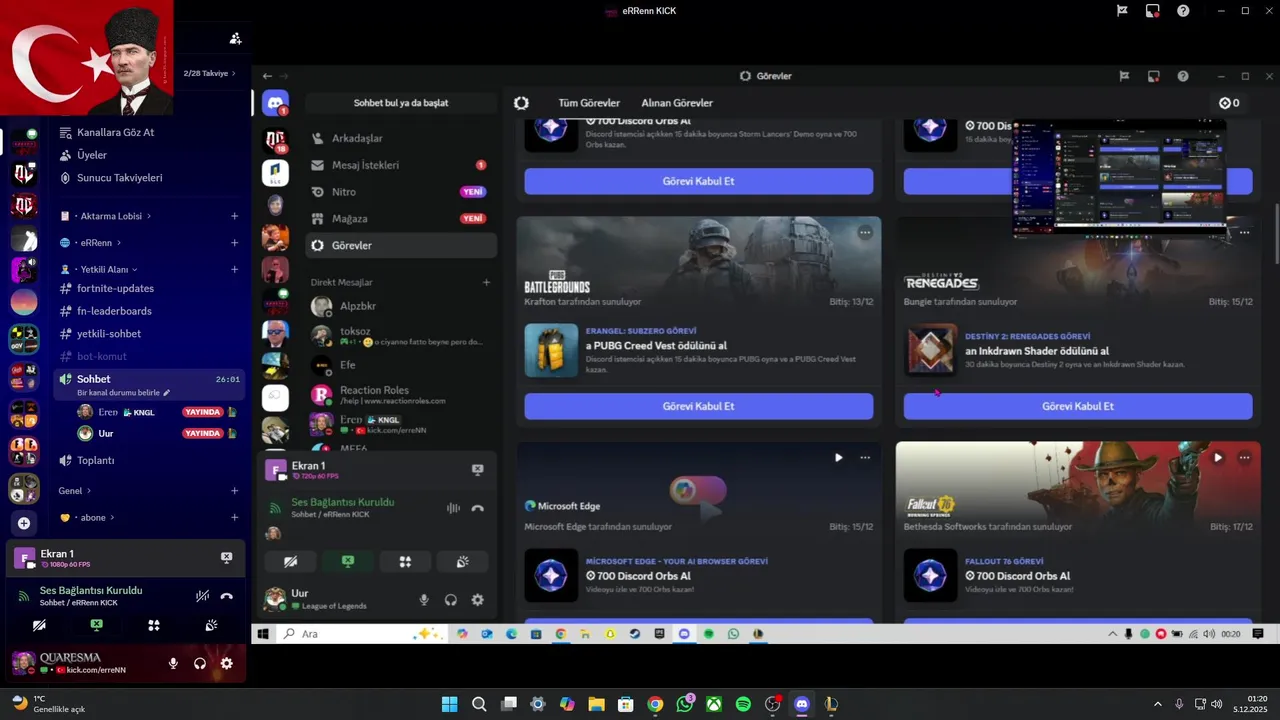Toggle camera in outer voice panel
Image resolution: width=1280 pixels, height=720 pixels.
[39, 625]
